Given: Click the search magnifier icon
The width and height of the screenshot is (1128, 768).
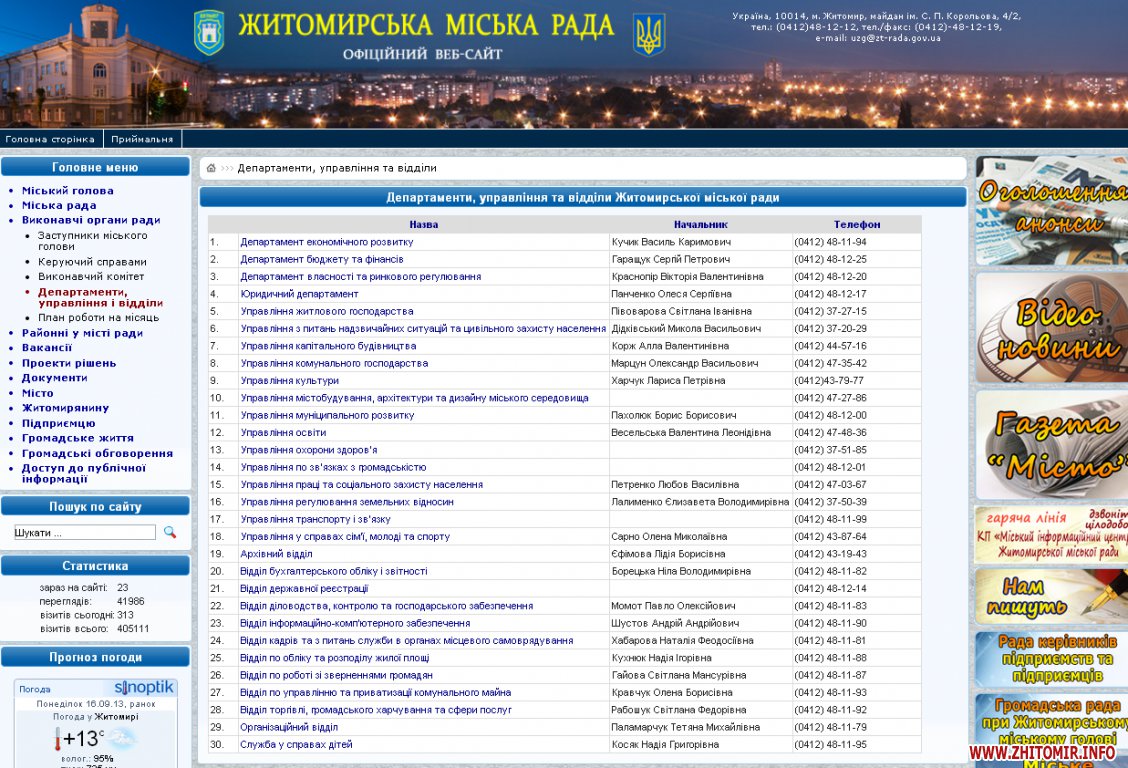Looking at the screenshot, I should (170, 532).
